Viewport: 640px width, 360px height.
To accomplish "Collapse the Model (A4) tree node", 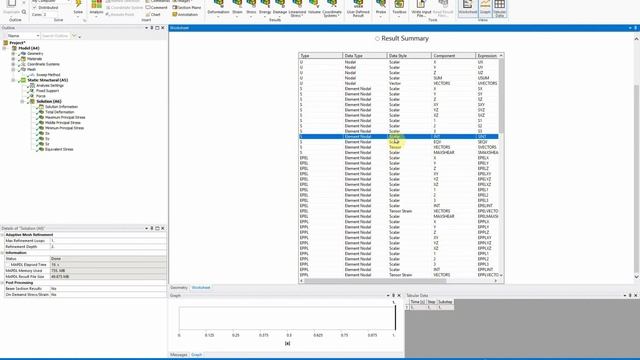I will (x=4, y=48).
